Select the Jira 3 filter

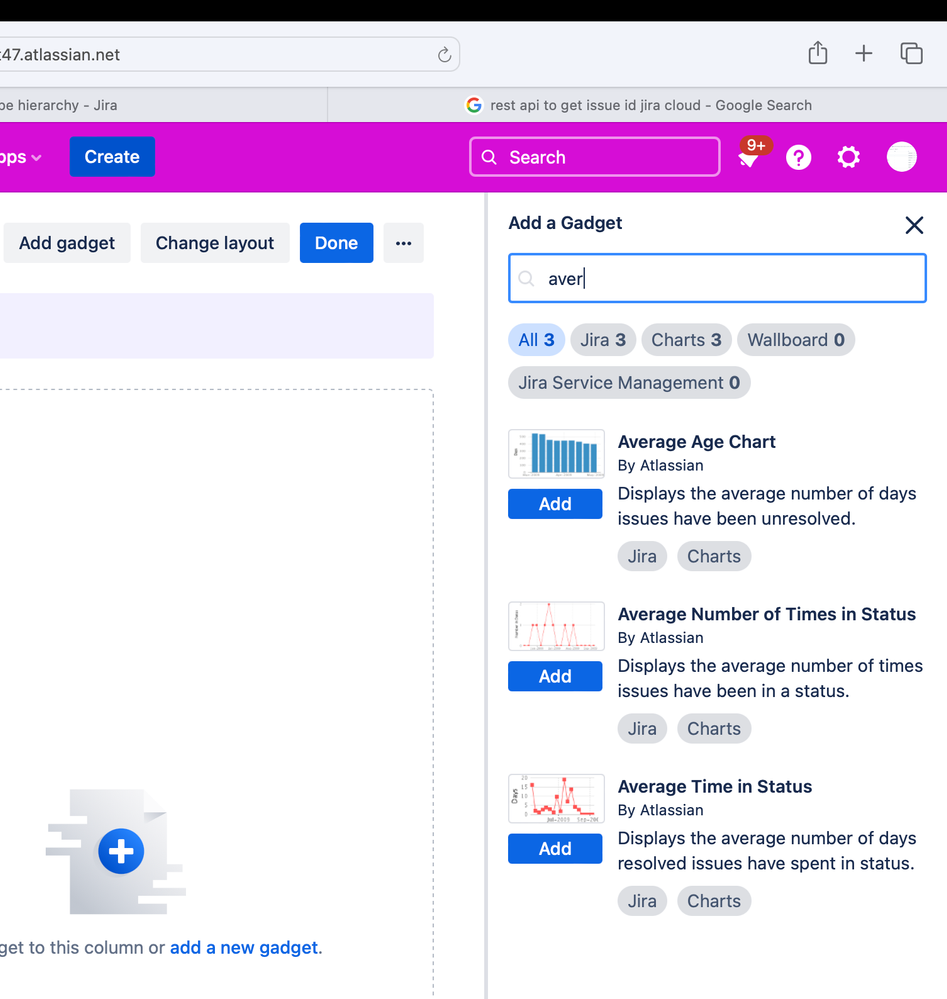coord(603,340)
